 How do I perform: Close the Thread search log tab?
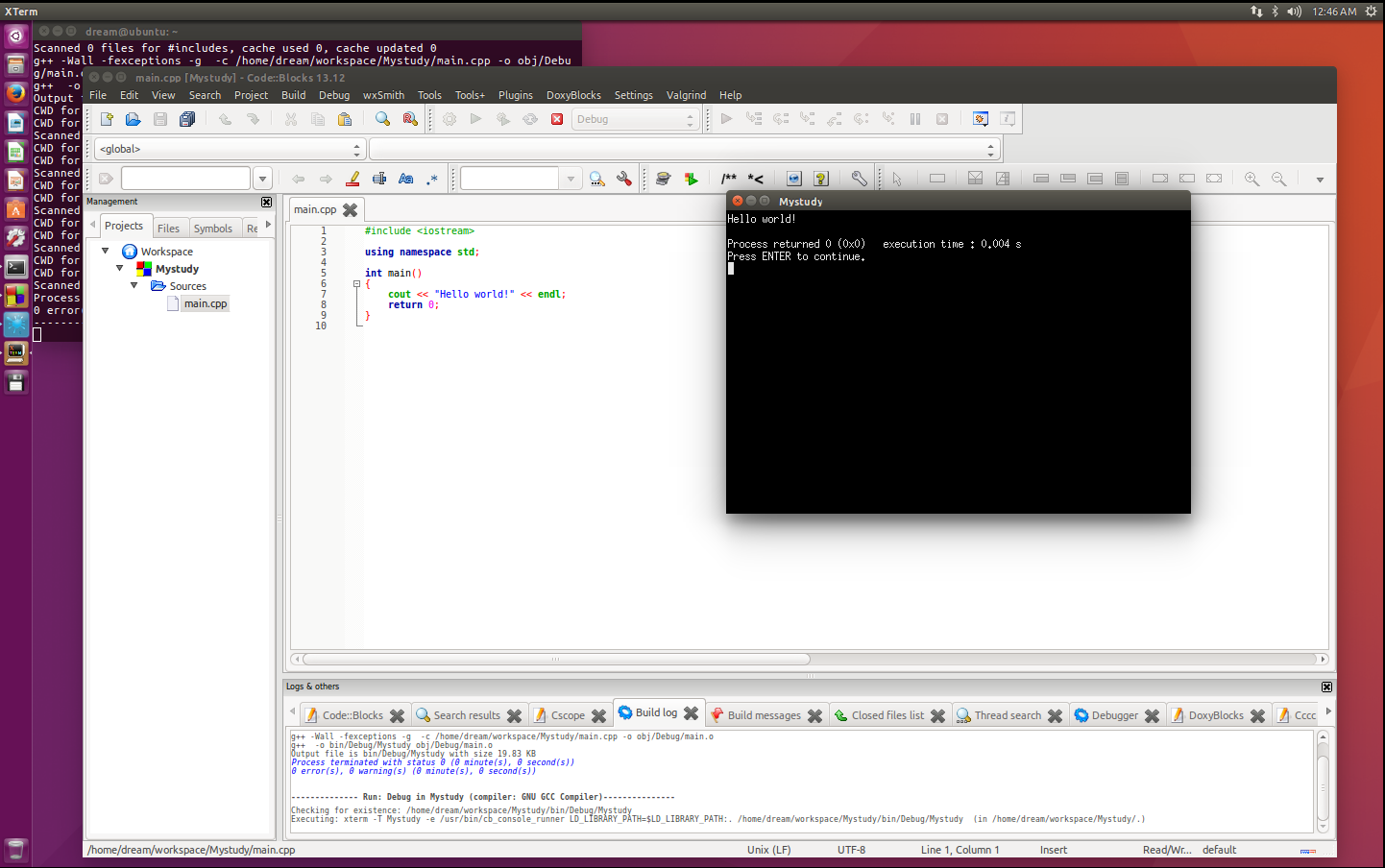point(1055,716)
